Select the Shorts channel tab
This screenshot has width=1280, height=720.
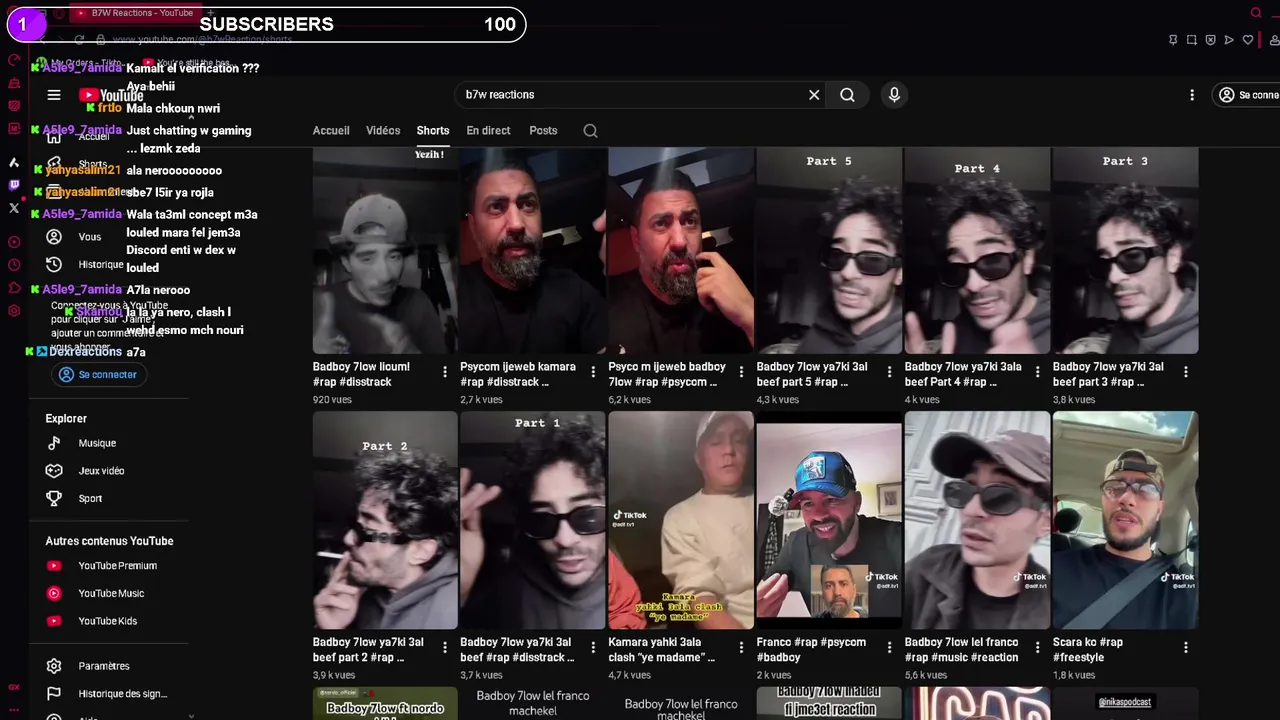coord(433,131)
